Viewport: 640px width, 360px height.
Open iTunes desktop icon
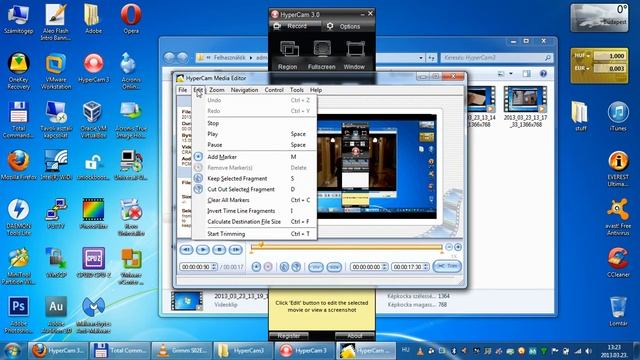tap(618, 116)
